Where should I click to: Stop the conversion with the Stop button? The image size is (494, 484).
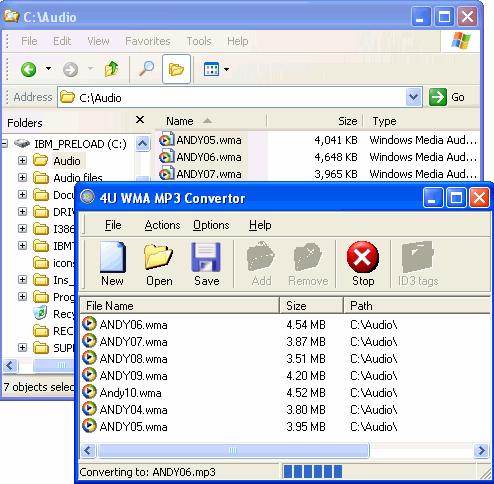tap(363, 263)
